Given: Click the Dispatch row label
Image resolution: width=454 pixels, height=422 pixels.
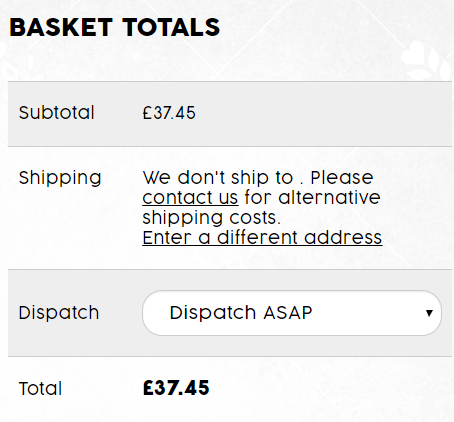Looking at the screenshot, I should [59, 313].
